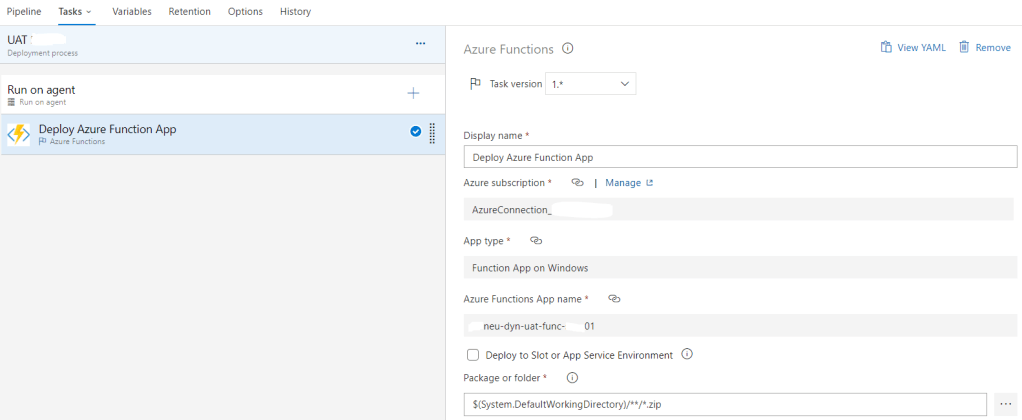The height and width of the screenshot is (420, 1022).
Task: Click the link icon beside Azure subscription
Action: coord(577,183)
